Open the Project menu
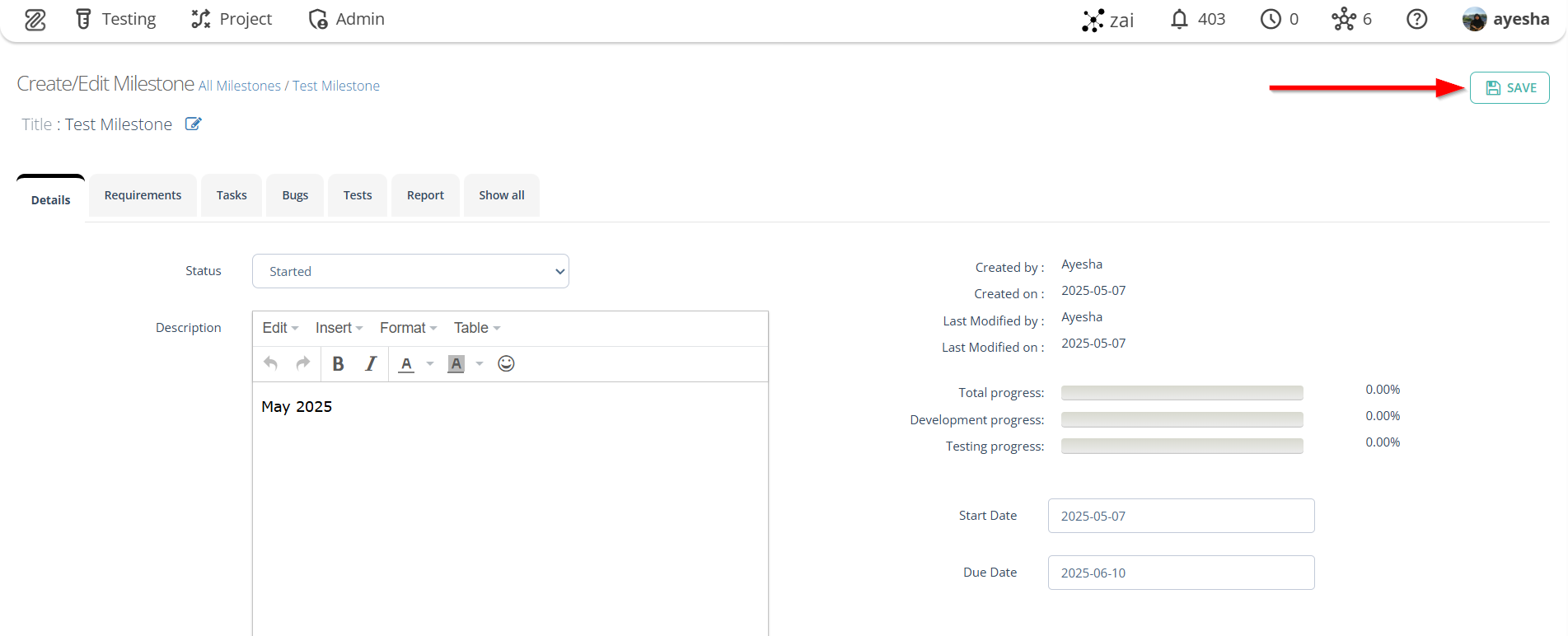1568x636 pixels. (x=231, y=19)
